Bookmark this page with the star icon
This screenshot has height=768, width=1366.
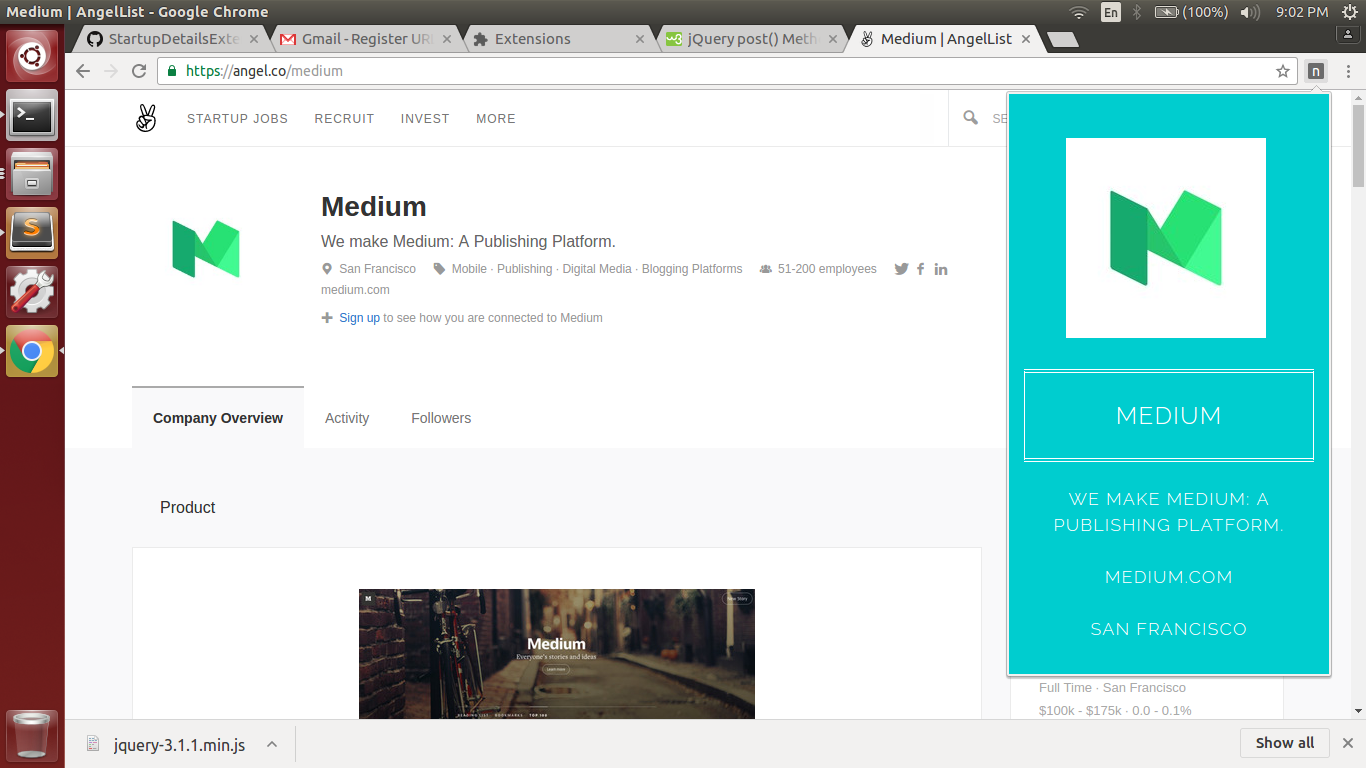pyautogui.click(x=1283, y=71)
